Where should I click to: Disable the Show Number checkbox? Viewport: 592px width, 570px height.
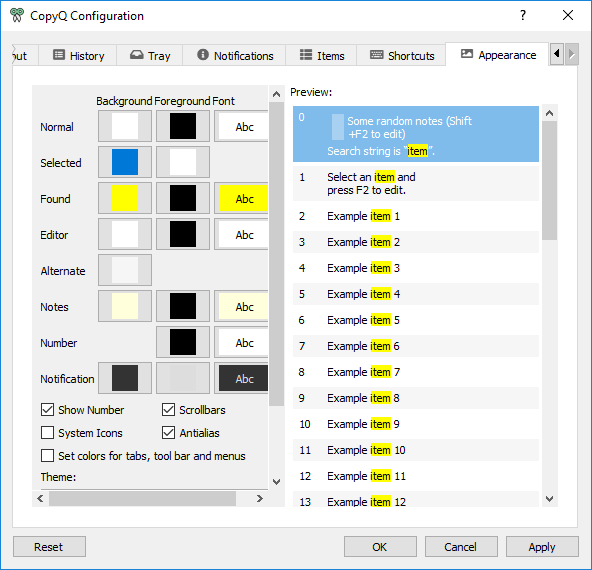coord(47,410)
